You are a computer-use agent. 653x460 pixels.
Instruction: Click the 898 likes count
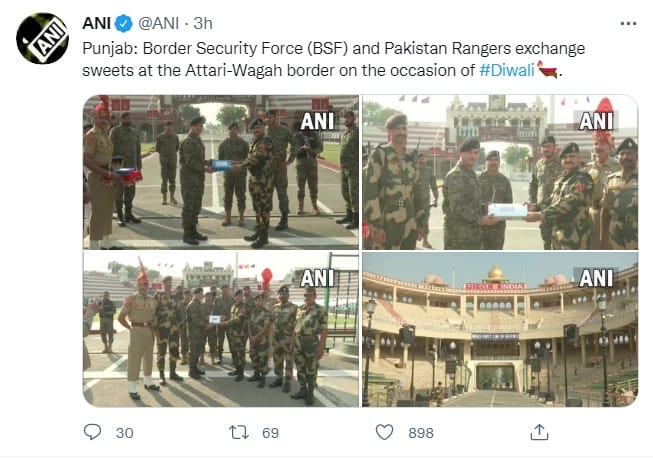click(x=421, y=433)
